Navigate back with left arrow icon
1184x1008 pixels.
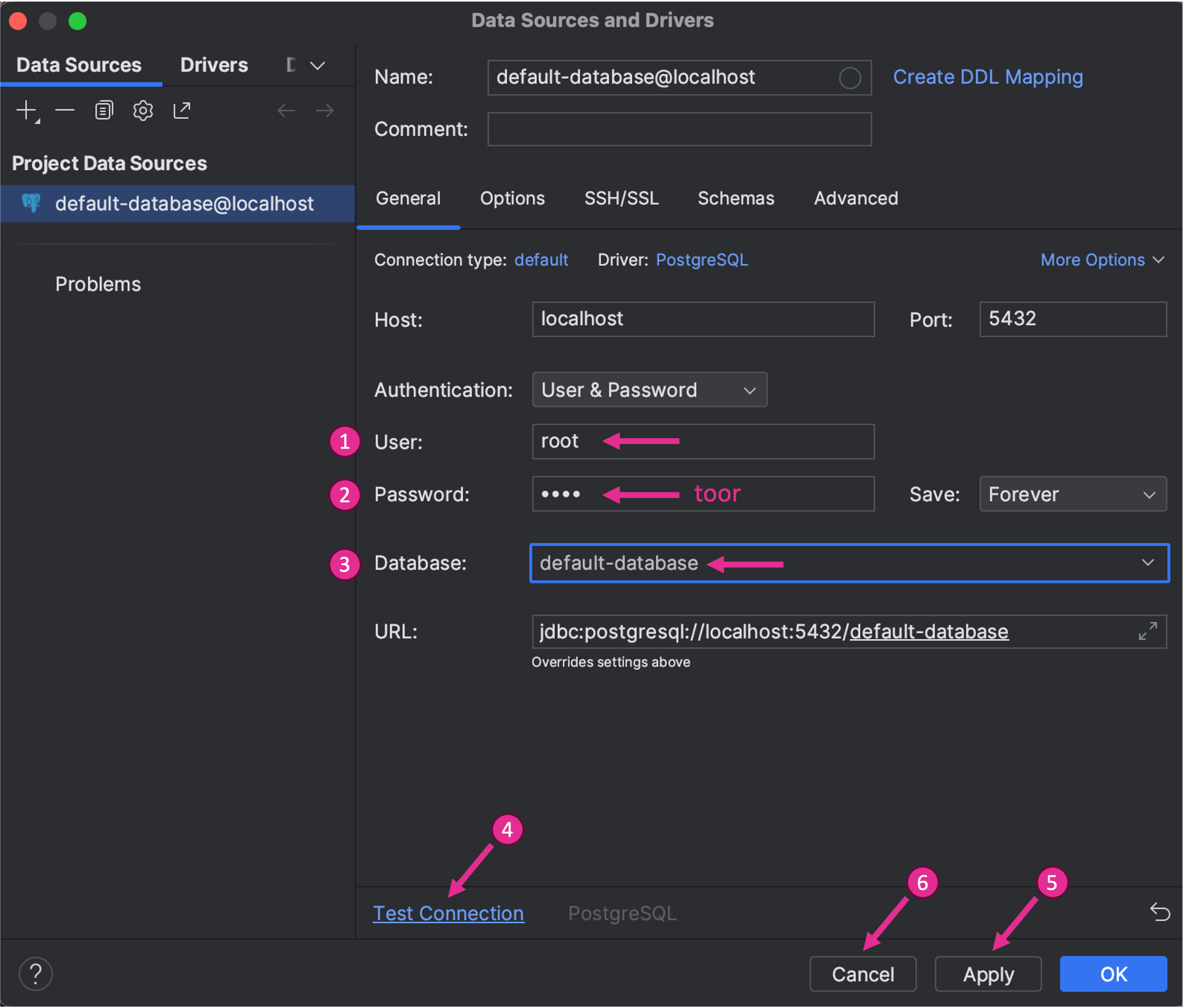click(x=286, y=110)
